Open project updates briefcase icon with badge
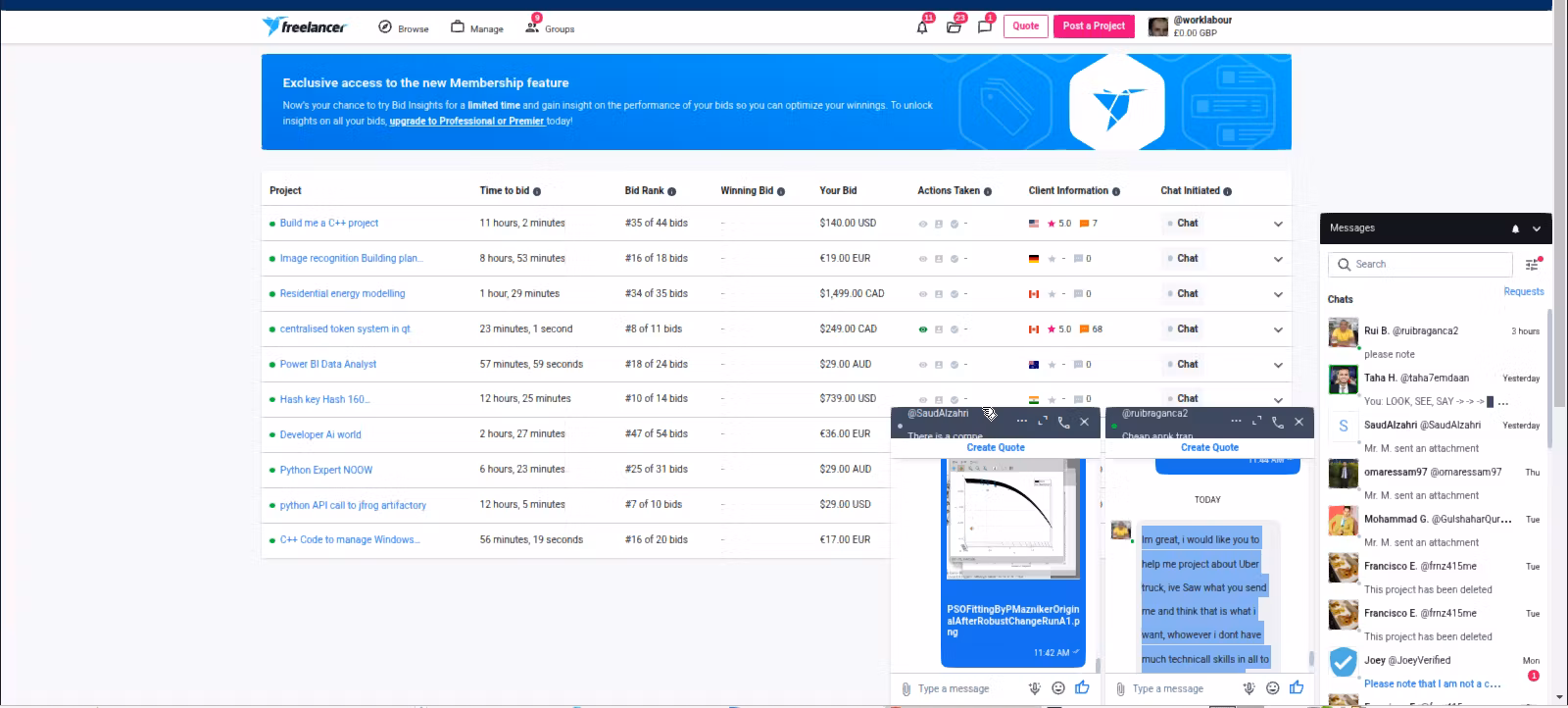Image resolution: width=1568 pixels, height=708 pixels. coord(954,26)
